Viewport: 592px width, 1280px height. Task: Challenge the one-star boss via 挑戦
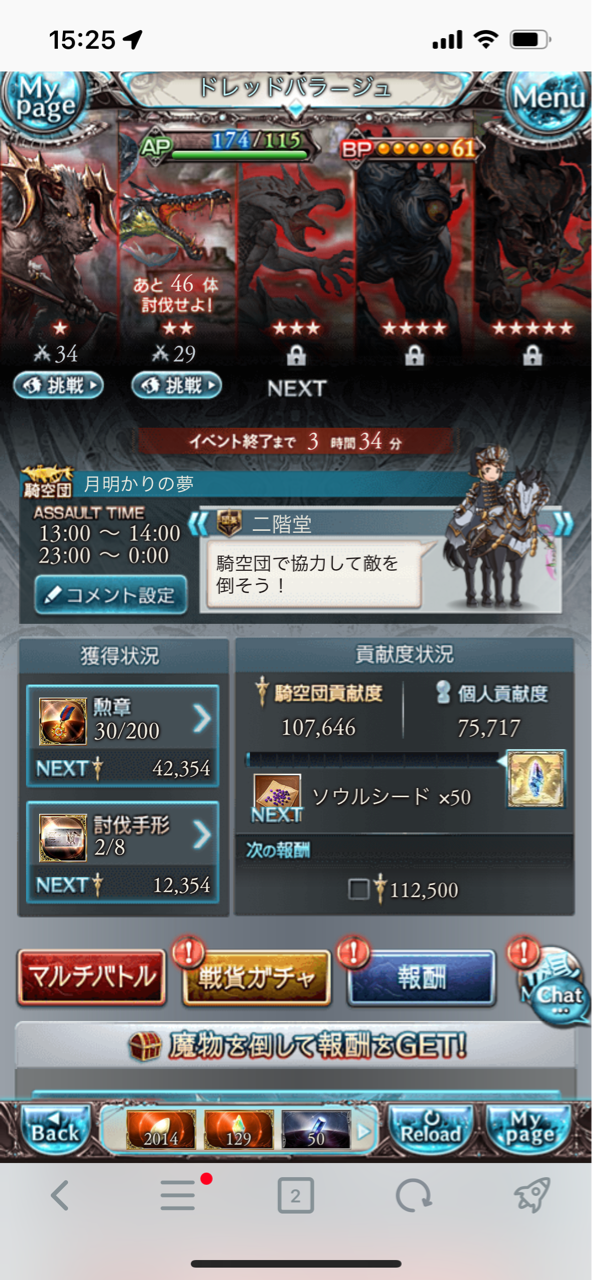click(x=58, y=385)
